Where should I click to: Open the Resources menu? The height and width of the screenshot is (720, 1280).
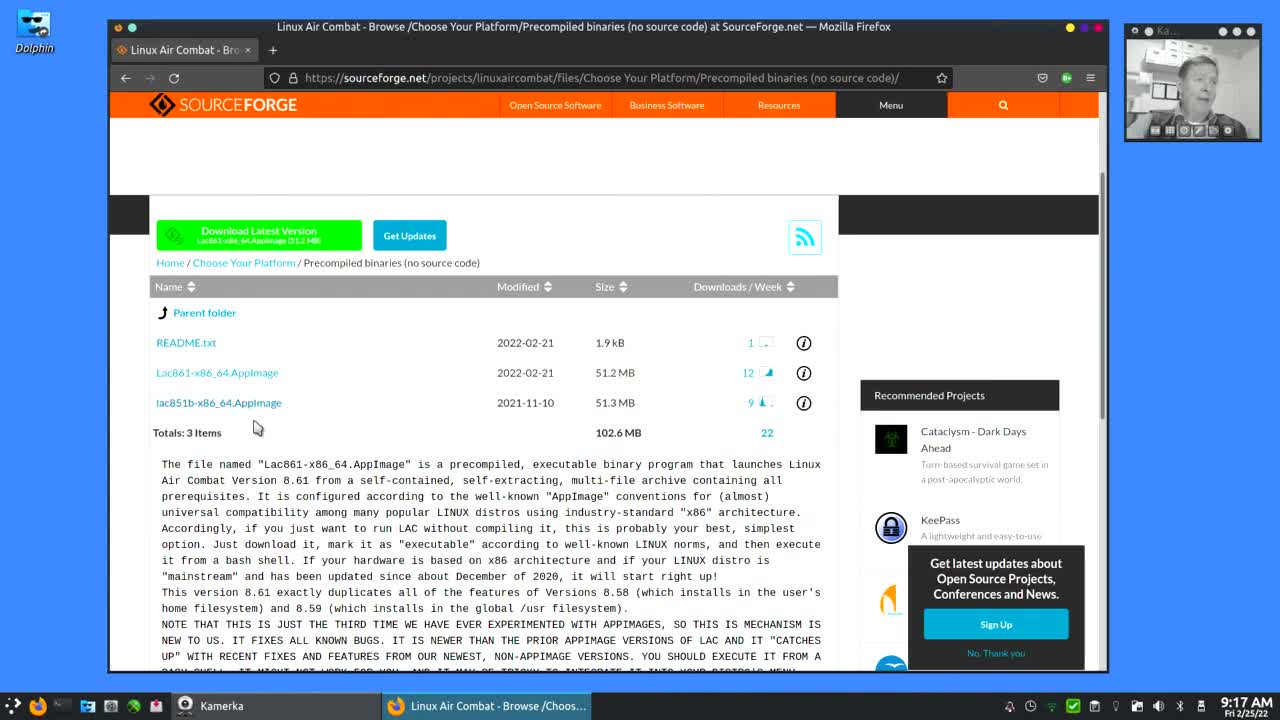(x=779, y=105)
